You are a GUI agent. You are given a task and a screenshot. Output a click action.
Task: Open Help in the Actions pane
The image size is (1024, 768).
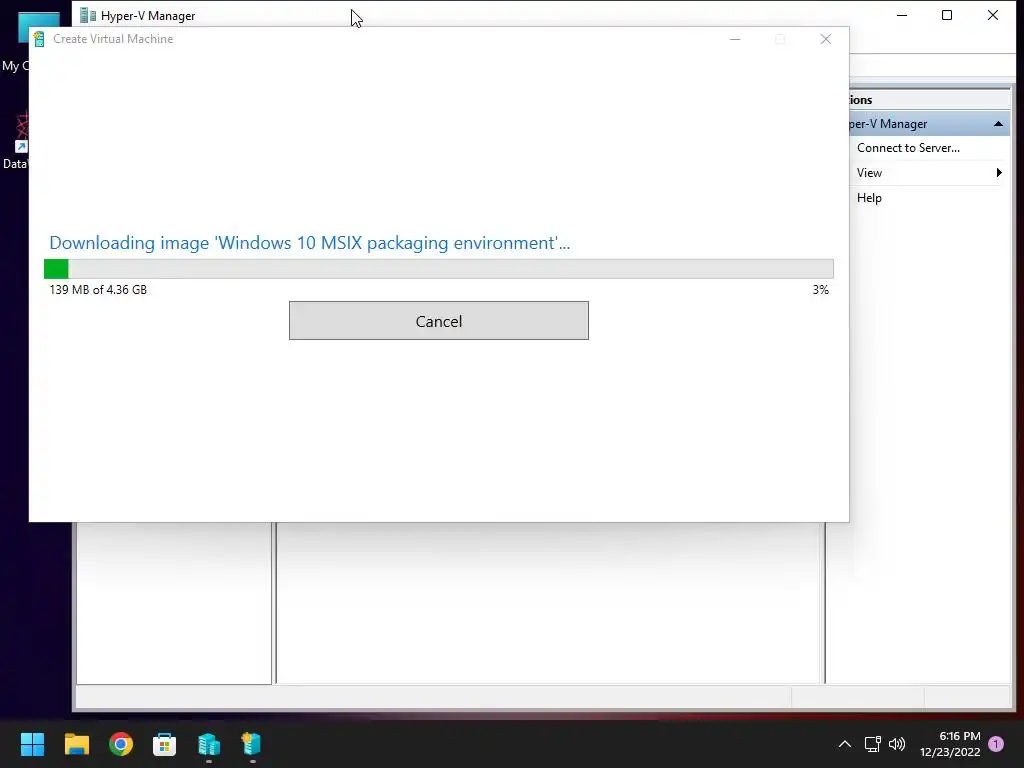(x=869, y=198)
